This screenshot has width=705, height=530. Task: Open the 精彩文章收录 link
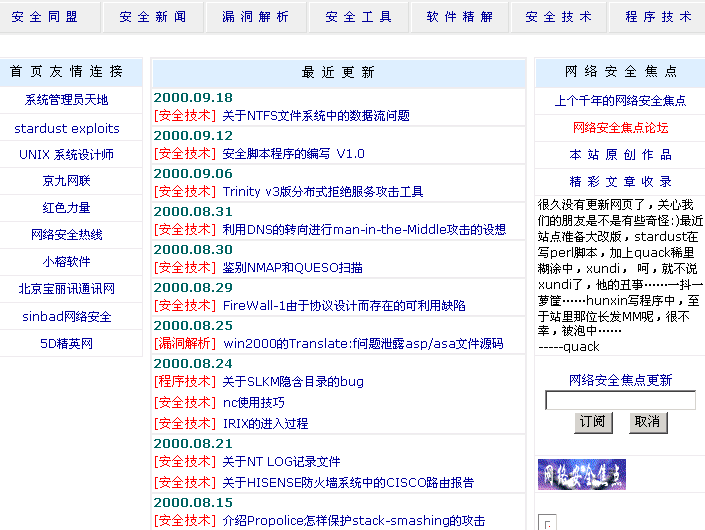(x=620, y=182)
